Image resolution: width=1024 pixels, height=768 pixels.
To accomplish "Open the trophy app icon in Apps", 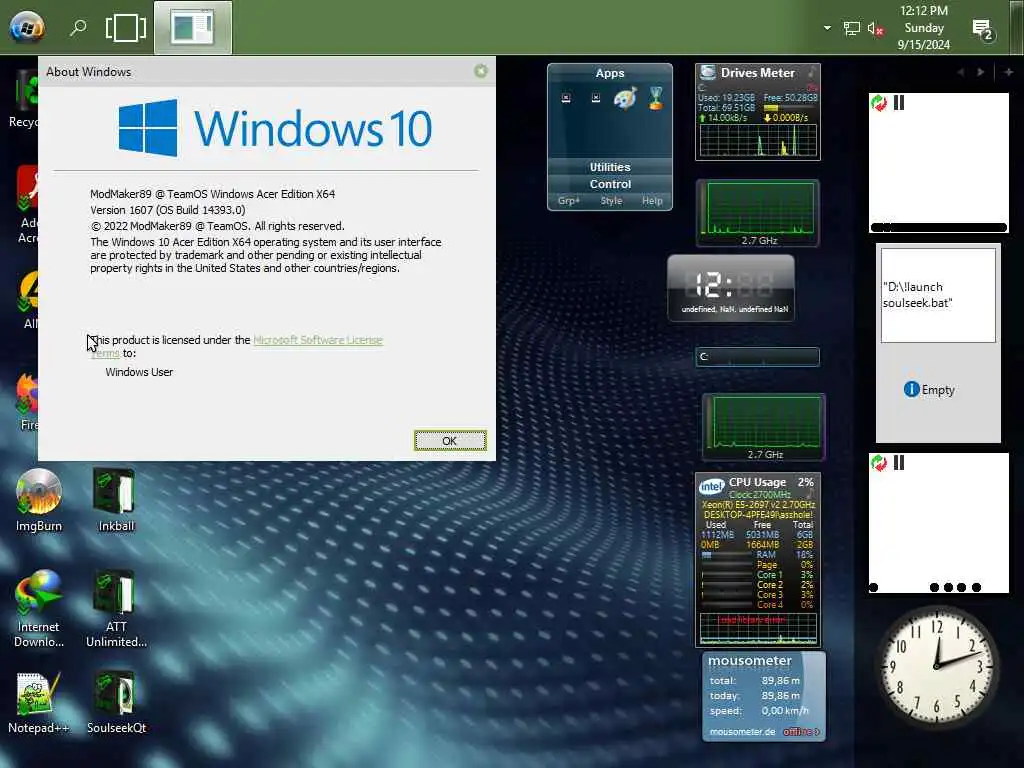I will 656,98.
